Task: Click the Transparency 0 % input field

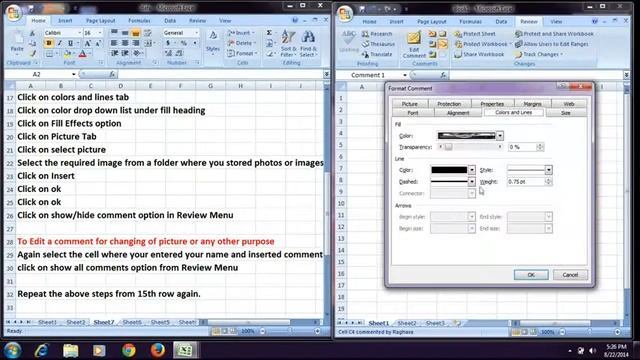Action: (522, 147)
